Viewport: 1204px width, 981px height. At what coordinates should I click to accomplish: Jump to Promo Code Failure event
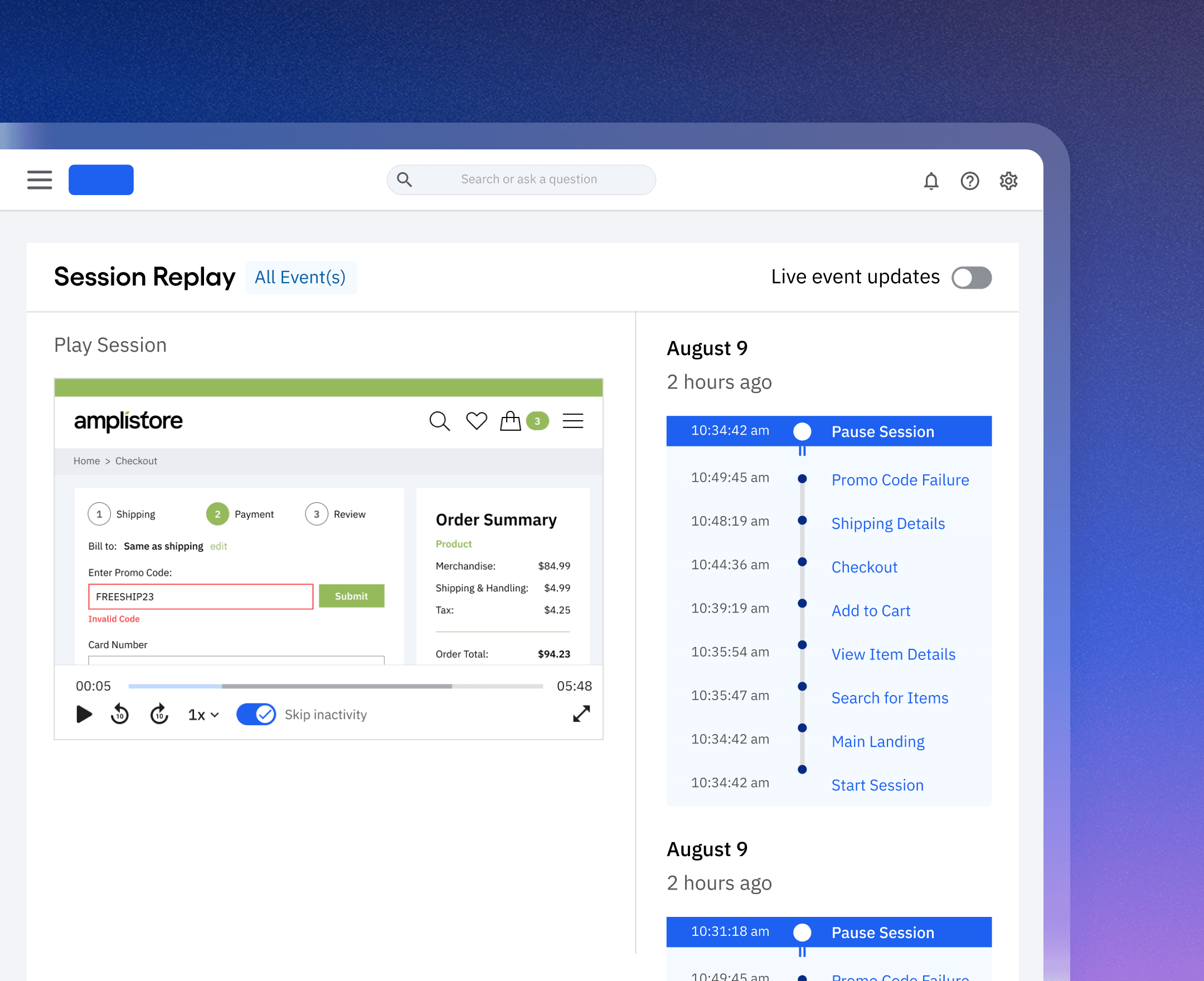point(900,480)
